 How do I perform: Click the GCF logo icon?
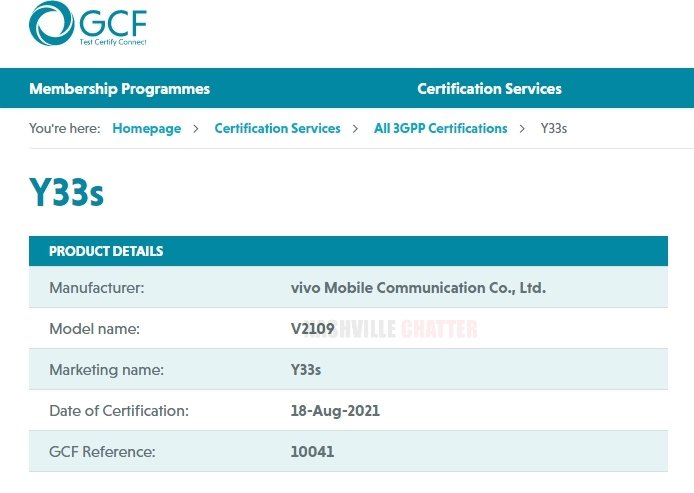tap(52, 23)
